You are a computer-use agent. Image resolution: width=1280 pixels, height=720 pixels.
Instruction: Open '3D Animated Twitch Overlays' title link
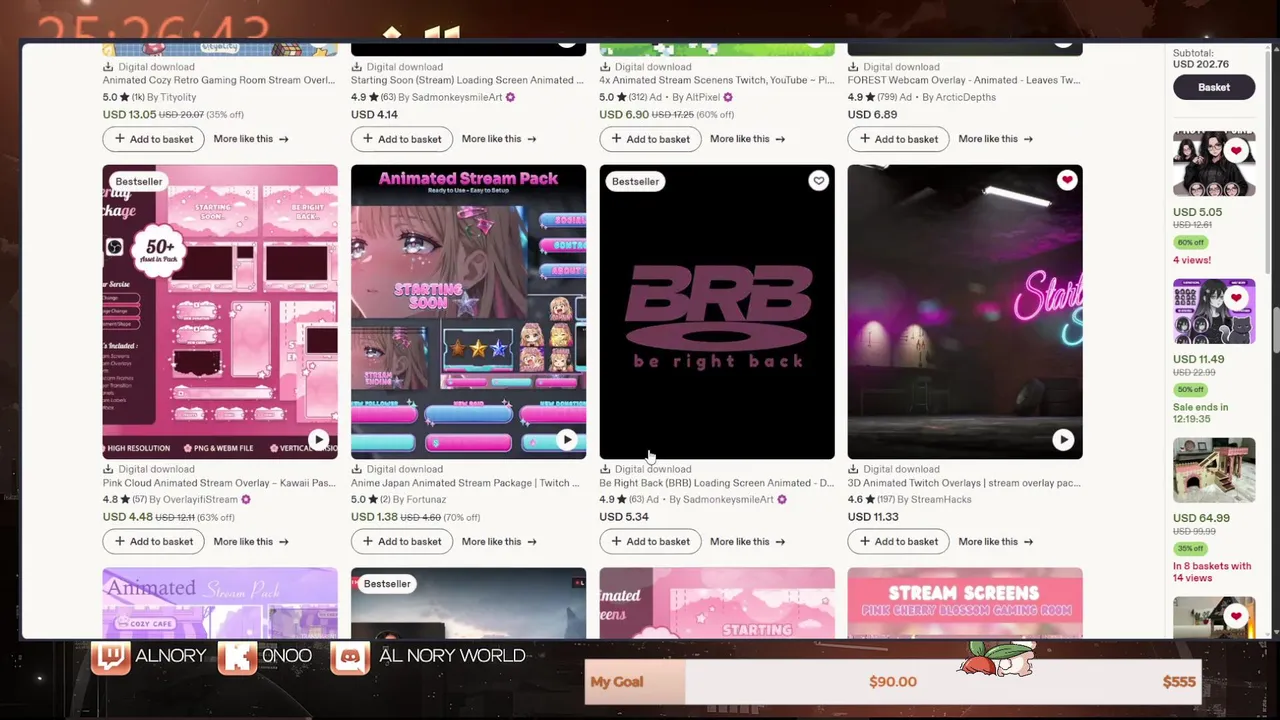tap(964, 483)
